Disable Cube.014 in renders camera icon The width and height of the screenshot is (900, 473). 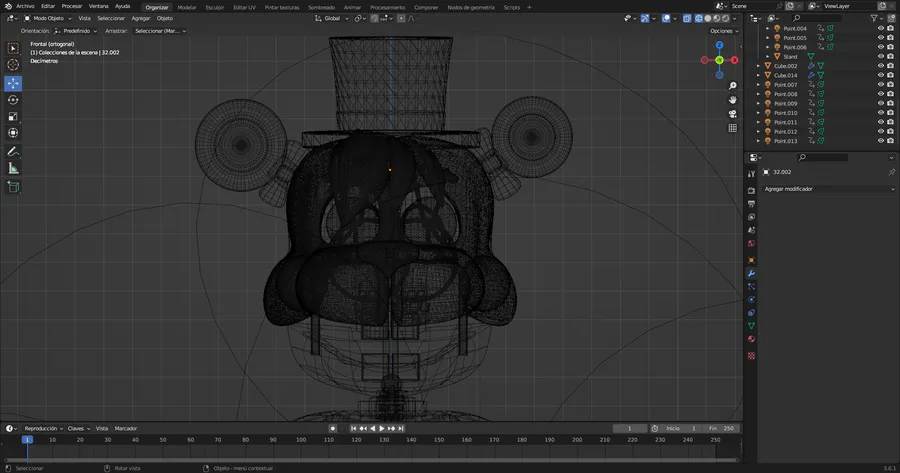tap(890, 75)
